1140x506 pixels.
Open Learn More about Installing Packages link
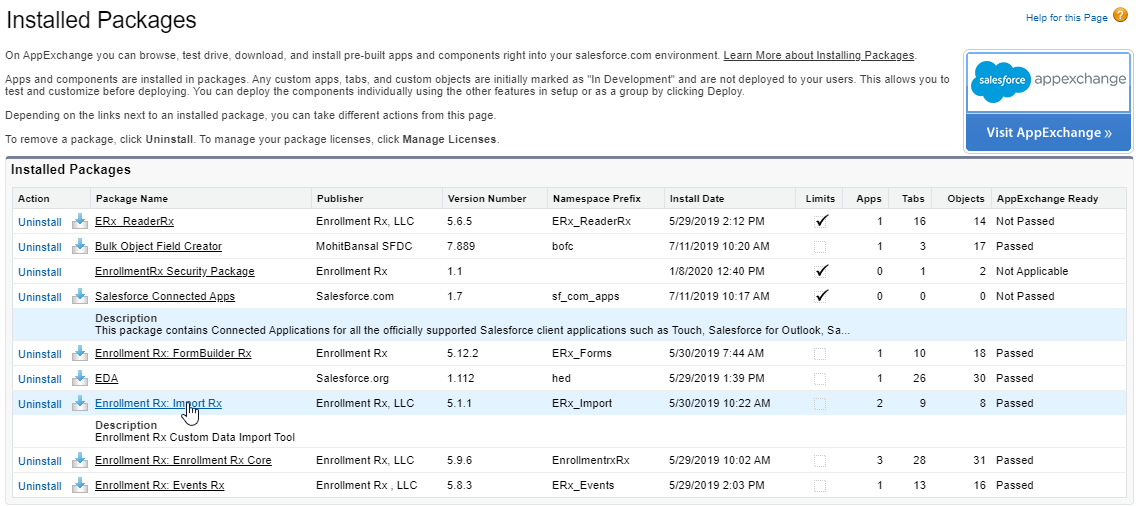point(818,55)
